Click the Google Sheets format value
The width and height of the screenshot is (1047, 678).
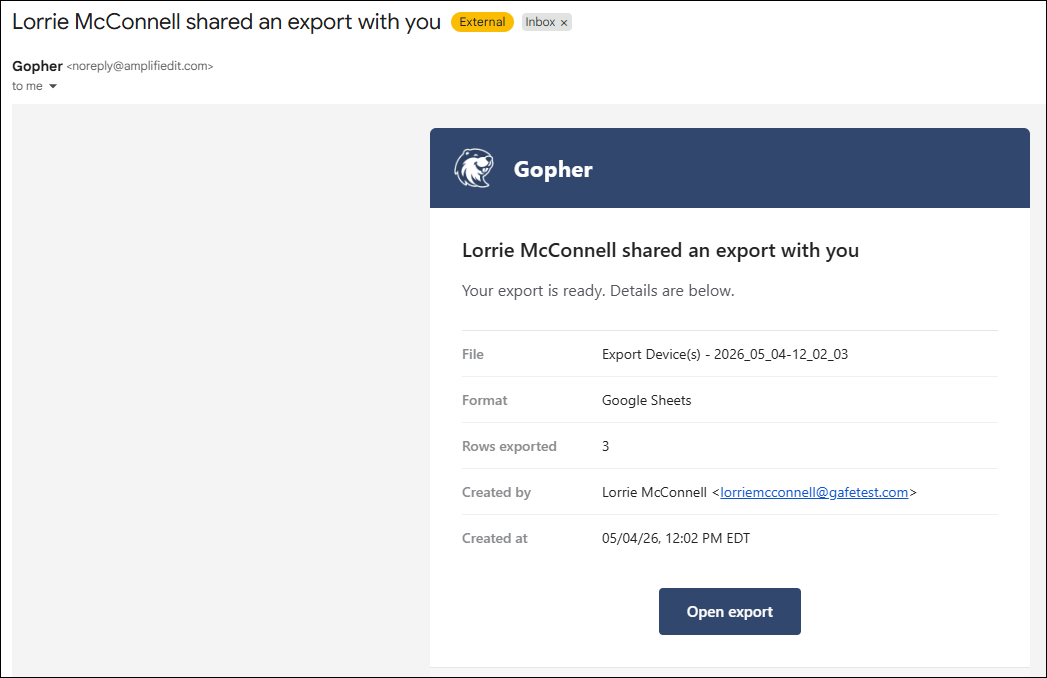[646, 400]
